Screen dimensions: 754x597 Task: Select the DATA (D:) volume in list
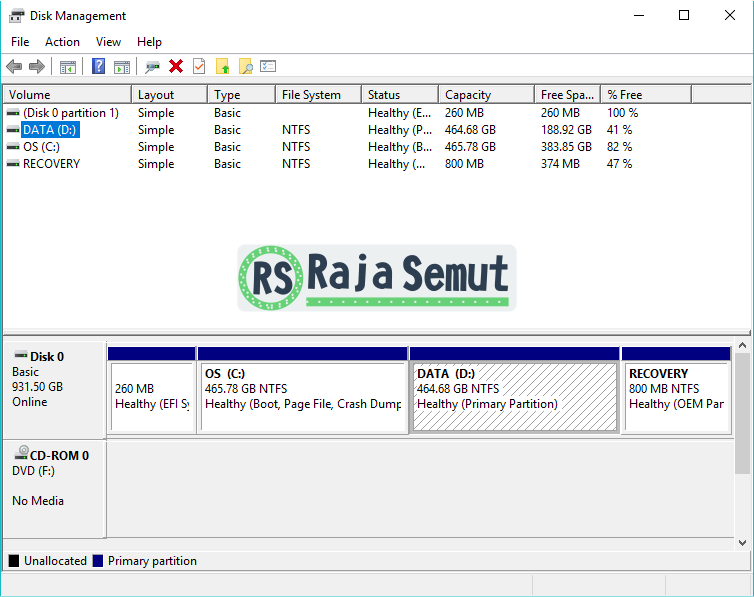click(50, 130)
